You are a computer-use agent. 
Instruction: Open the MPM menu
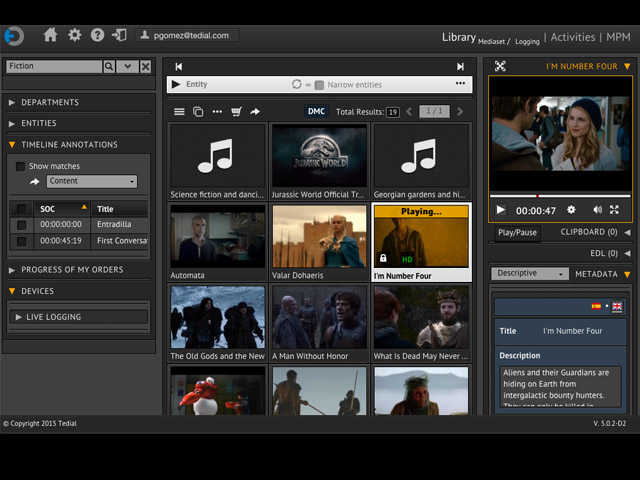(x=618, y=37)
